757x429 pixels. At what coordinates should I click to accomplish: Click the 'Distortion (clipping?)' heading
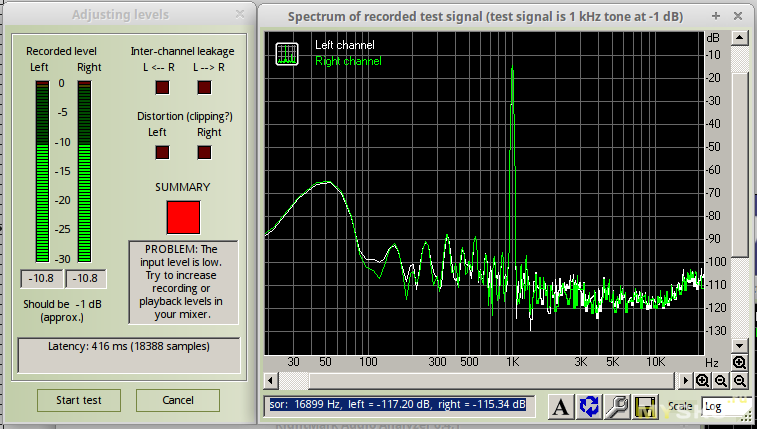pyautogui.click(x=185, y=116)
